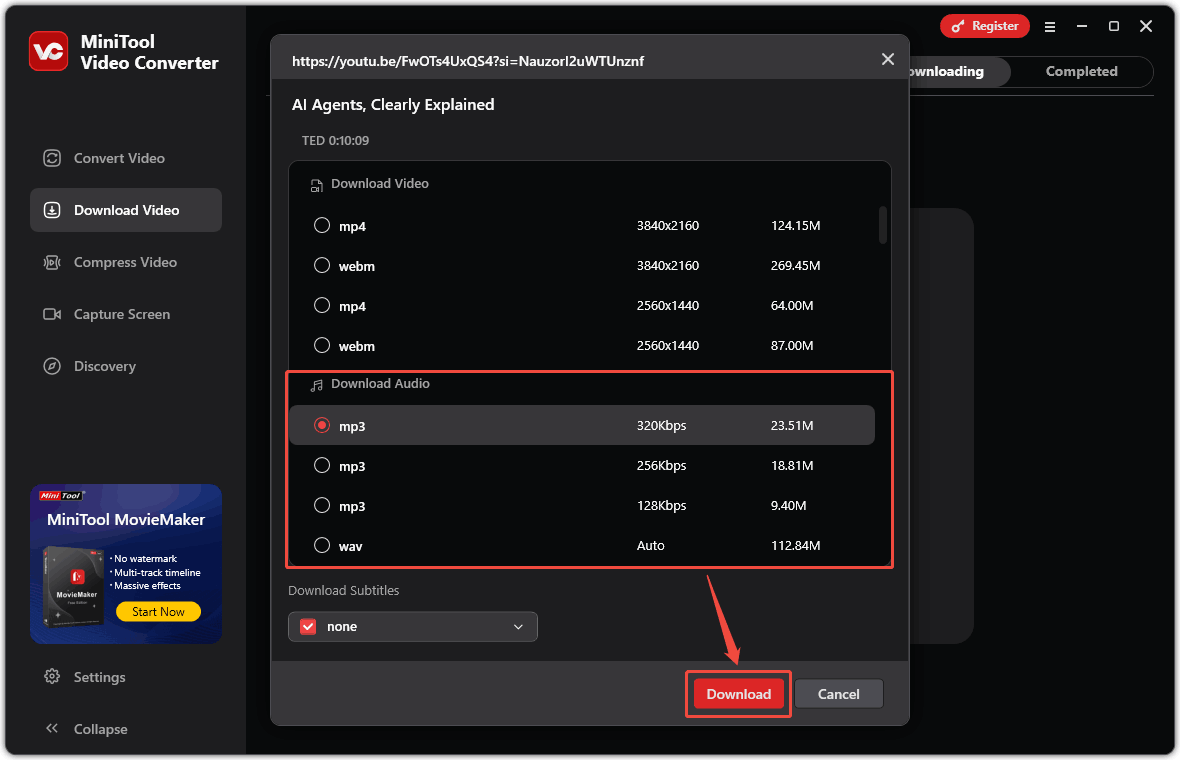Expand the Download Subtitles dropdown arrow
The image size is (1180, 760).
click(x=519, y=627)
